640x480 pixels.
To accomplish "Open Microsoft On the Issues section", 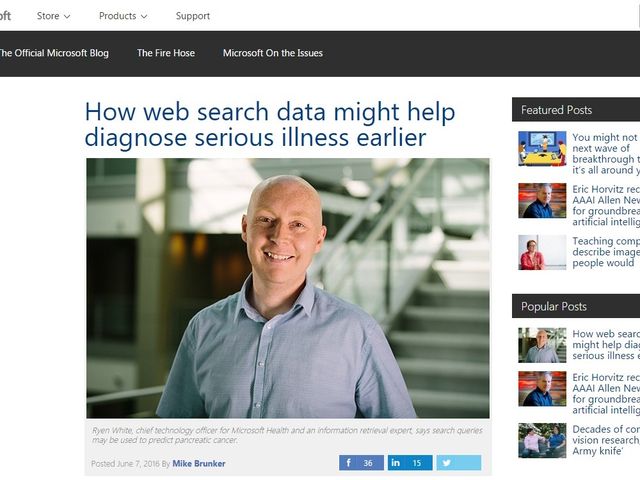I will 273,53.
